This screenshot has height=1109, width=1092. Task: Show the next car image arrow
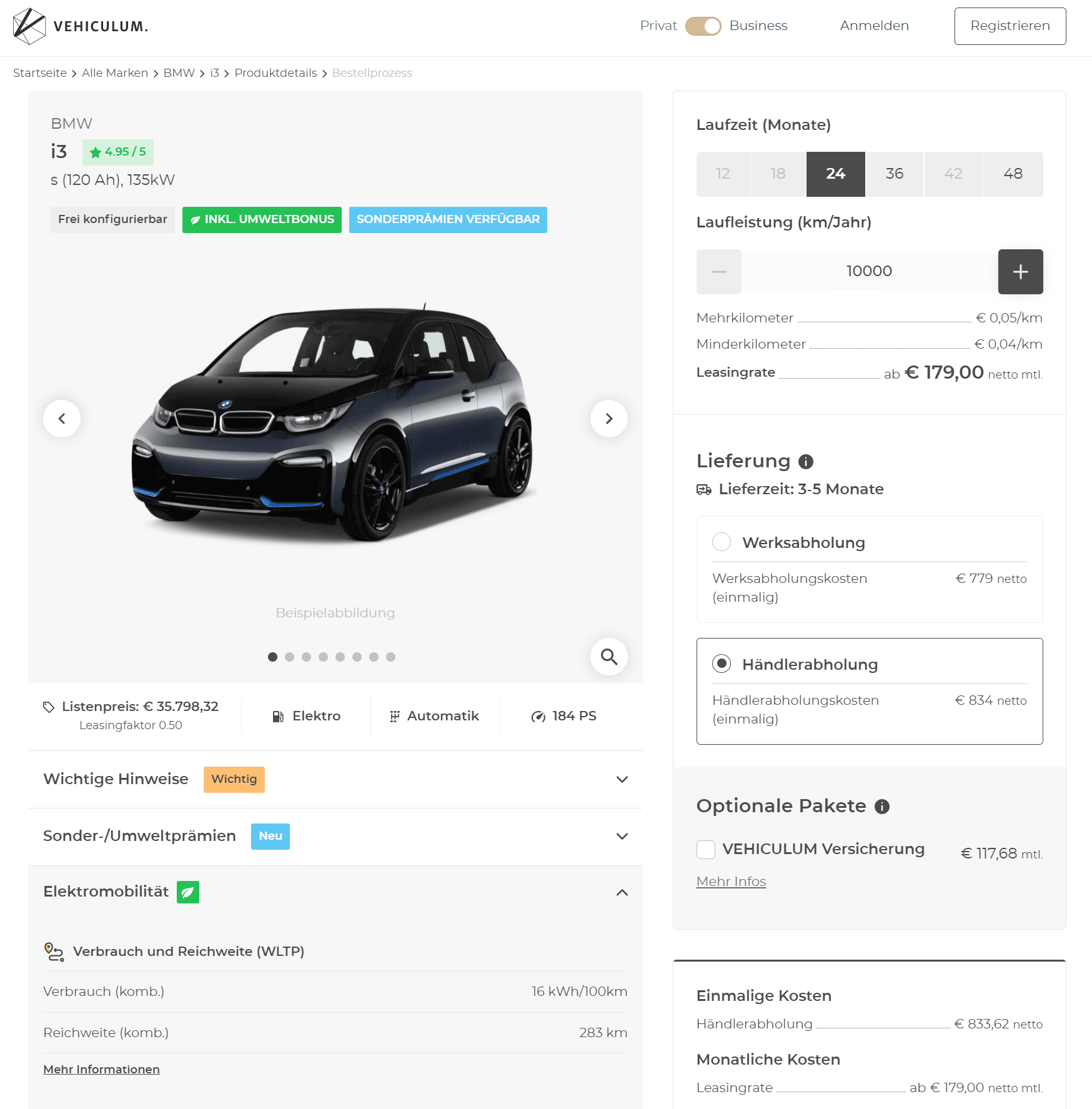tap(608, 419)
